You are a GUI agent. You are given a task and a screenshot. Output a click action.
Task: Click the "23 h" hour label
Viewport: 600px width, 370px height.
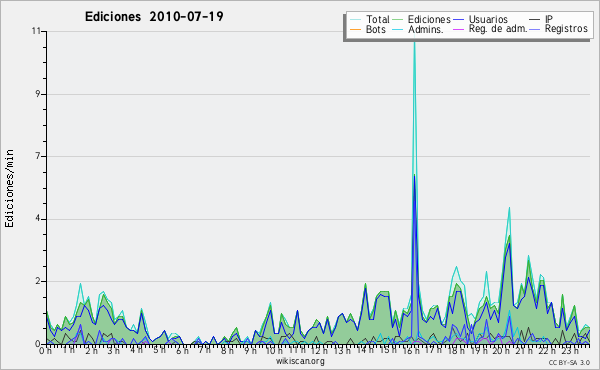569,350
